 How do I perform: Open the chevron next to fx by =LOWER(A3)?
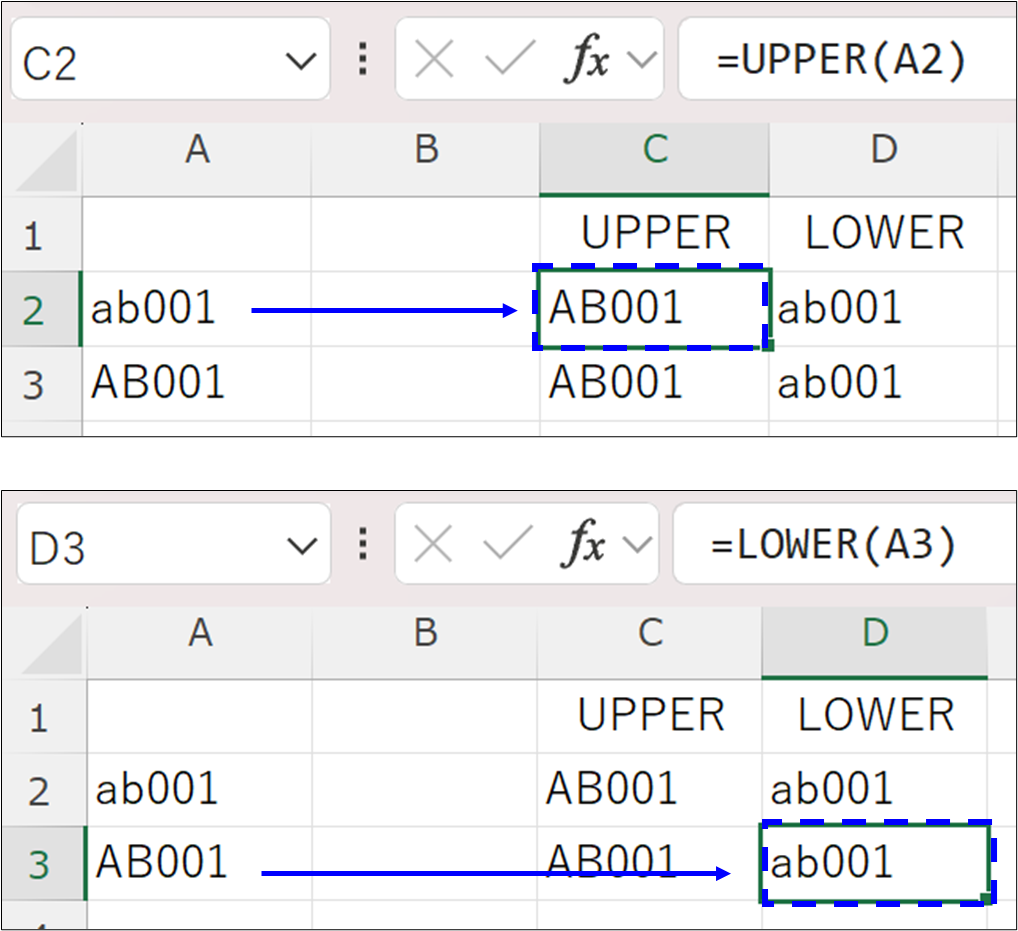coord(636,546)
